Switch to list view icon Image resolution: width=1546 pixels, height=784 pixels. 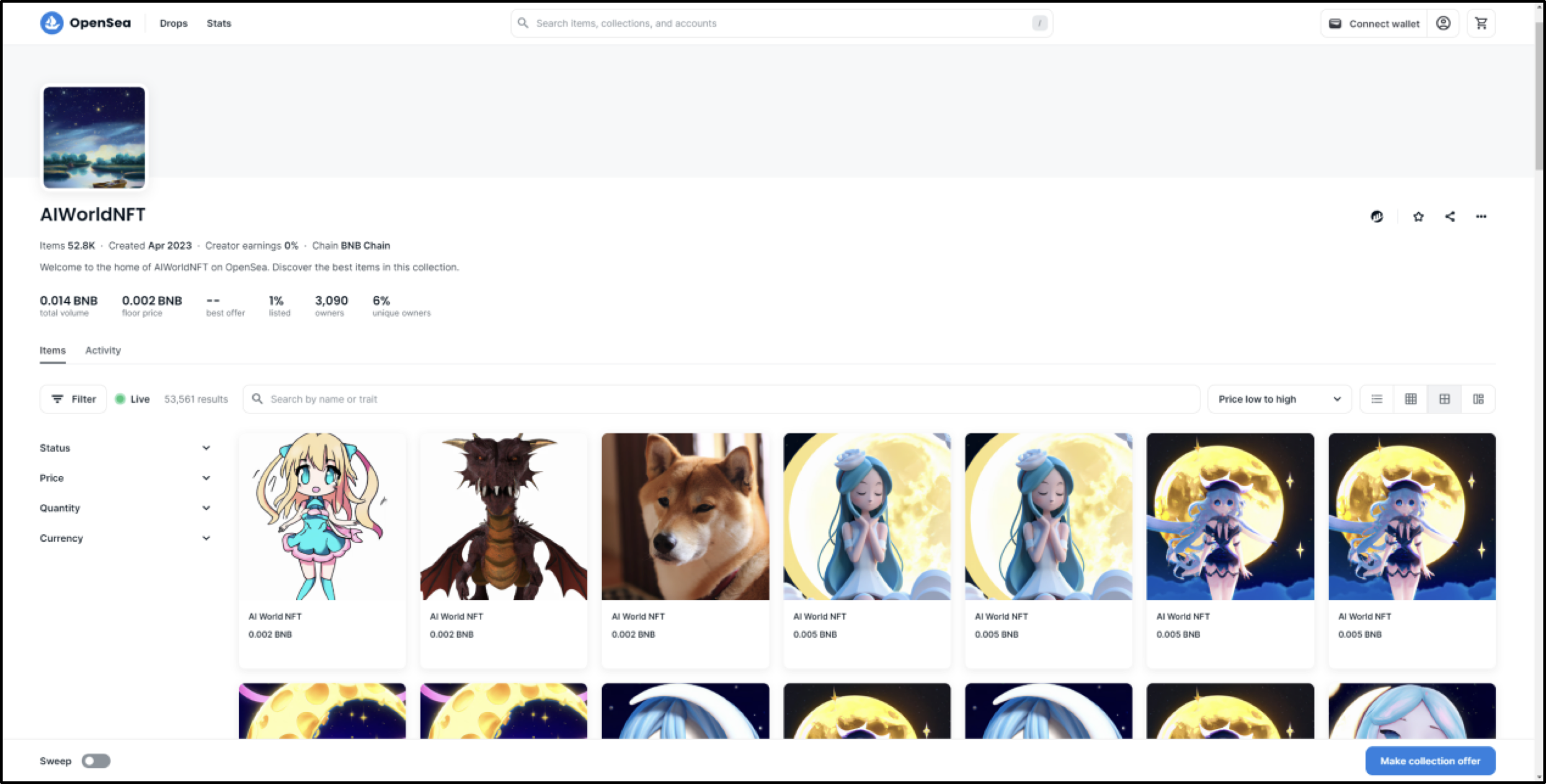[x=1377, y=399]
